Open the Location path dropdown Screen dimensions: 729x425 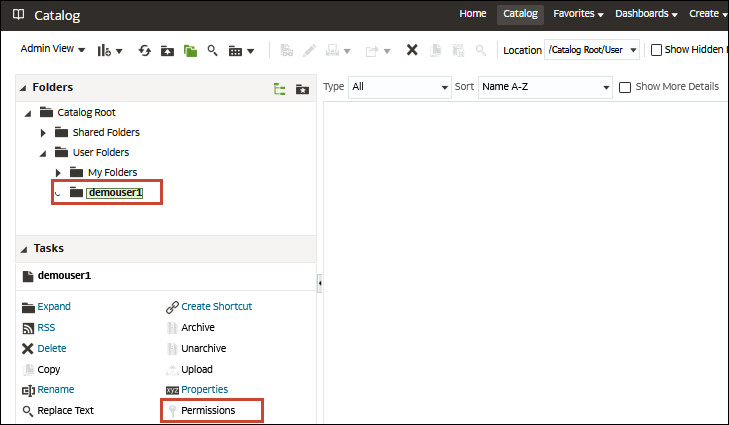(x=592, y=50)
